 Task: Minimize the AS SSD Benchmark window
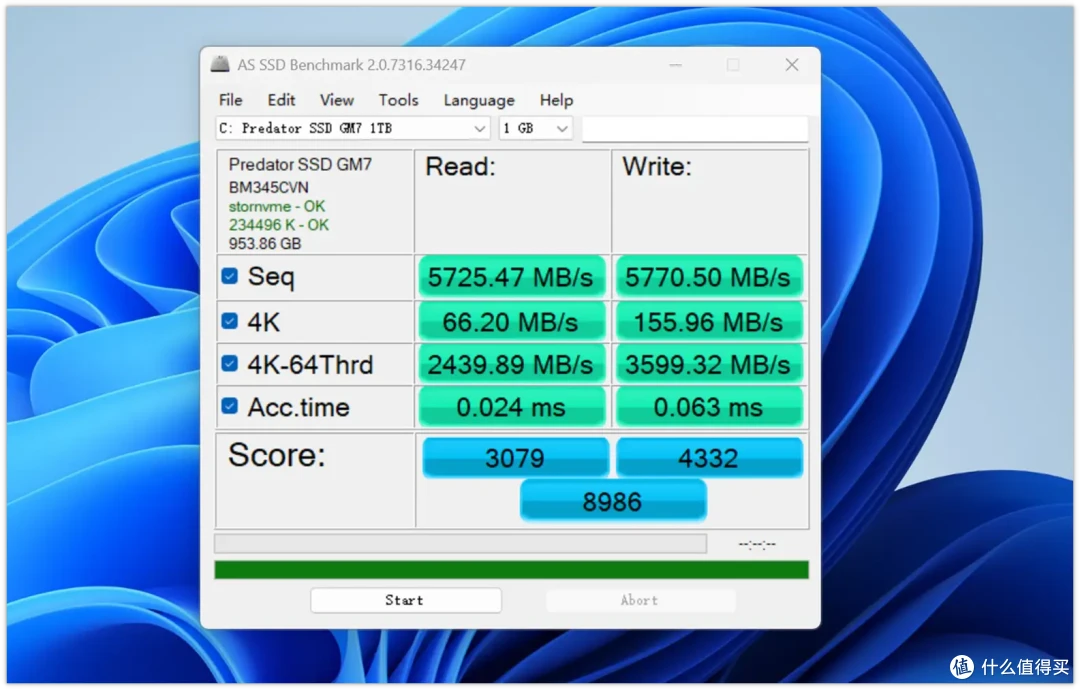676,65
